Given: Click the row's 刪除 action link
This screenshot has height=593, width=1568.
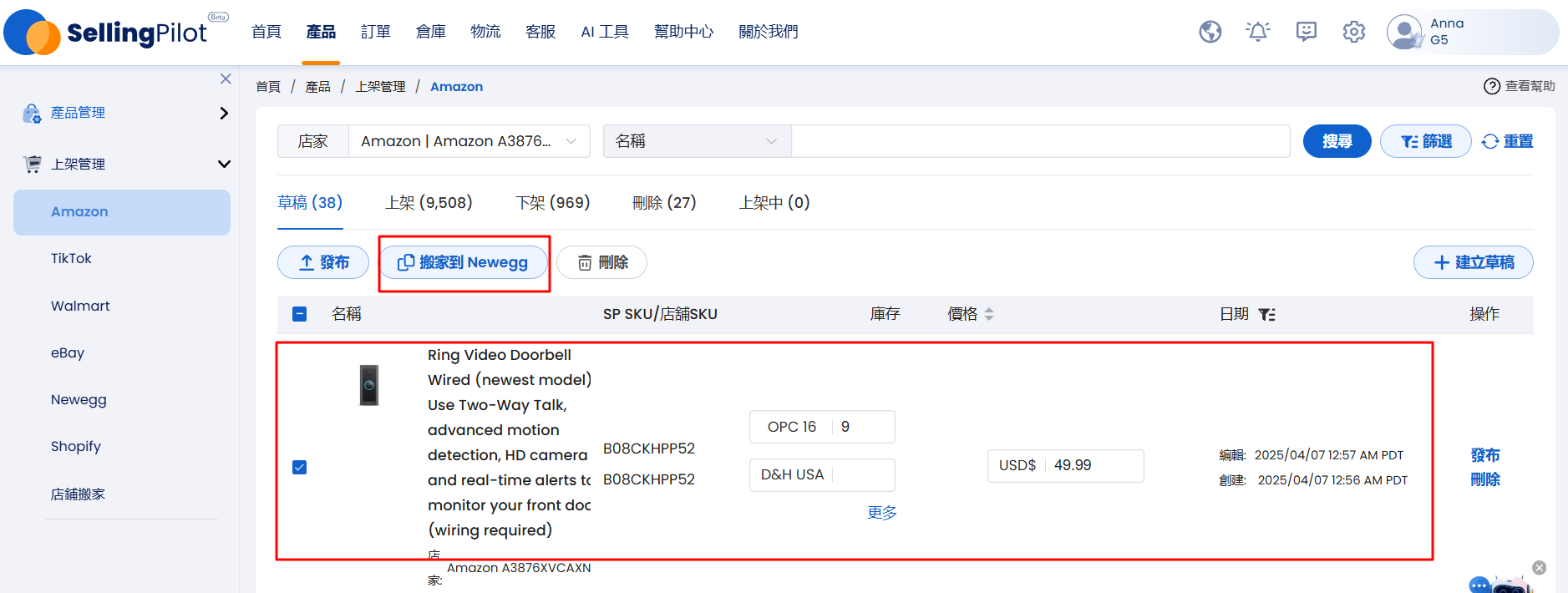Looking at the screenshot, I should coord(1485,479).
